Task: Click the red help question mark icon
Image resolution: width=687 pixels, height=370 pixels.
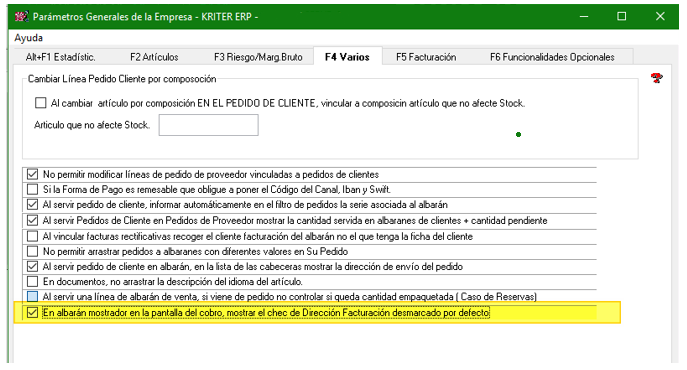Action: (656, 78)
